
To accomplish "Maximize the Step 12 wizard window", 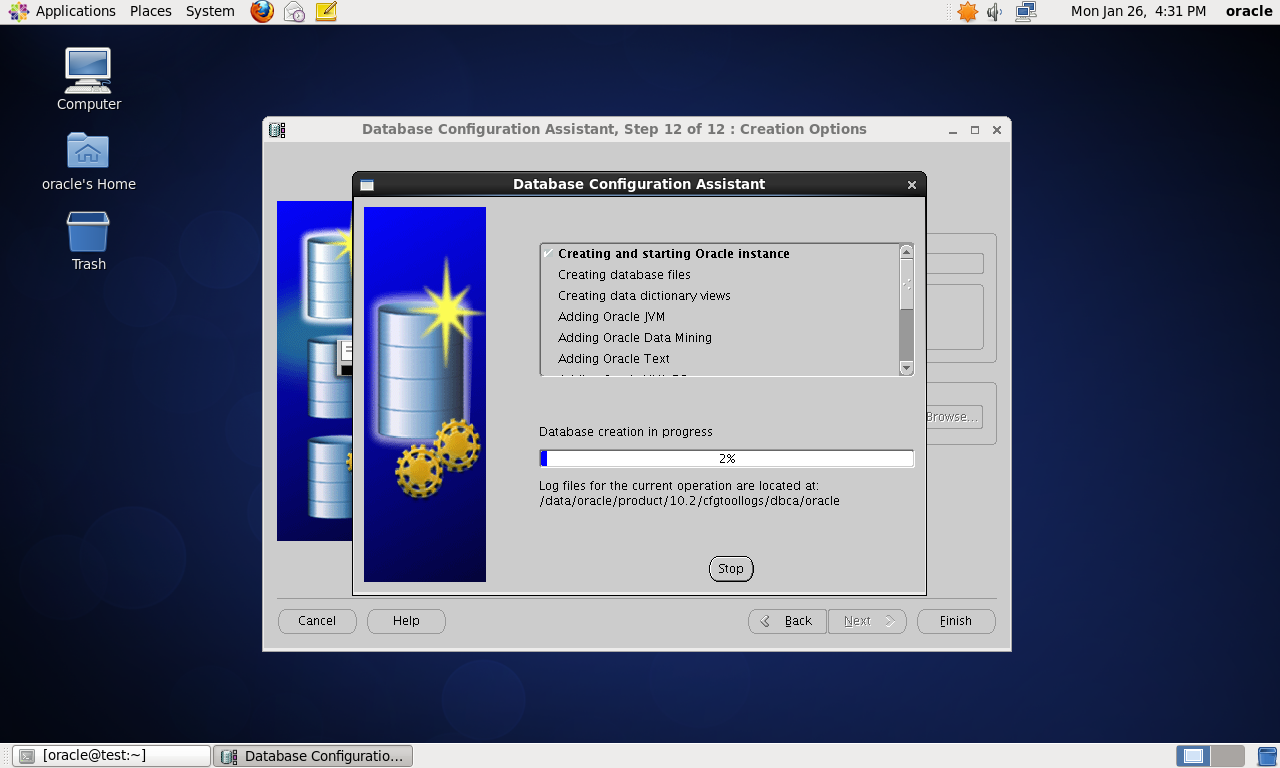I will 975,130.
